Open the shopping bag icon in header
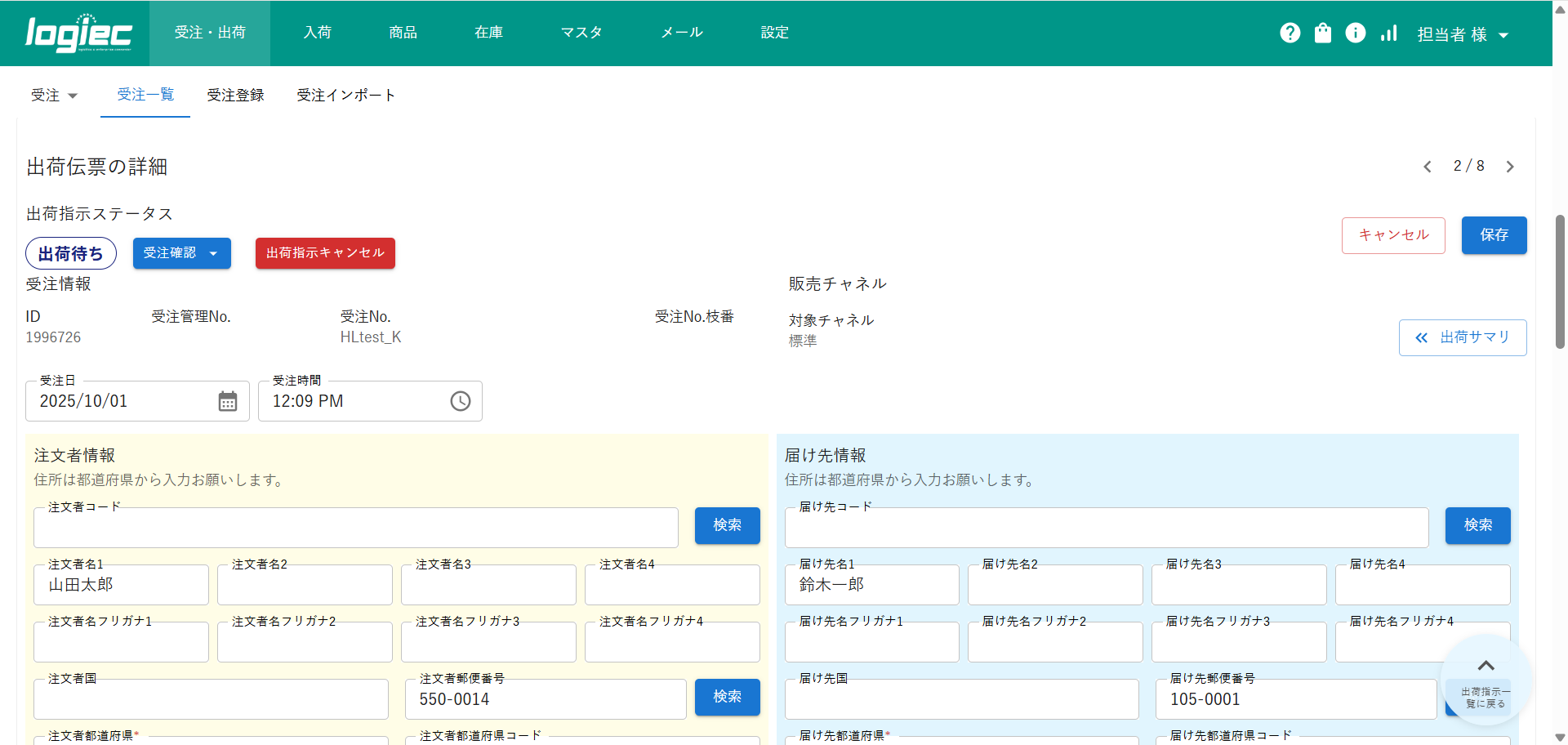 [1322, 33]
